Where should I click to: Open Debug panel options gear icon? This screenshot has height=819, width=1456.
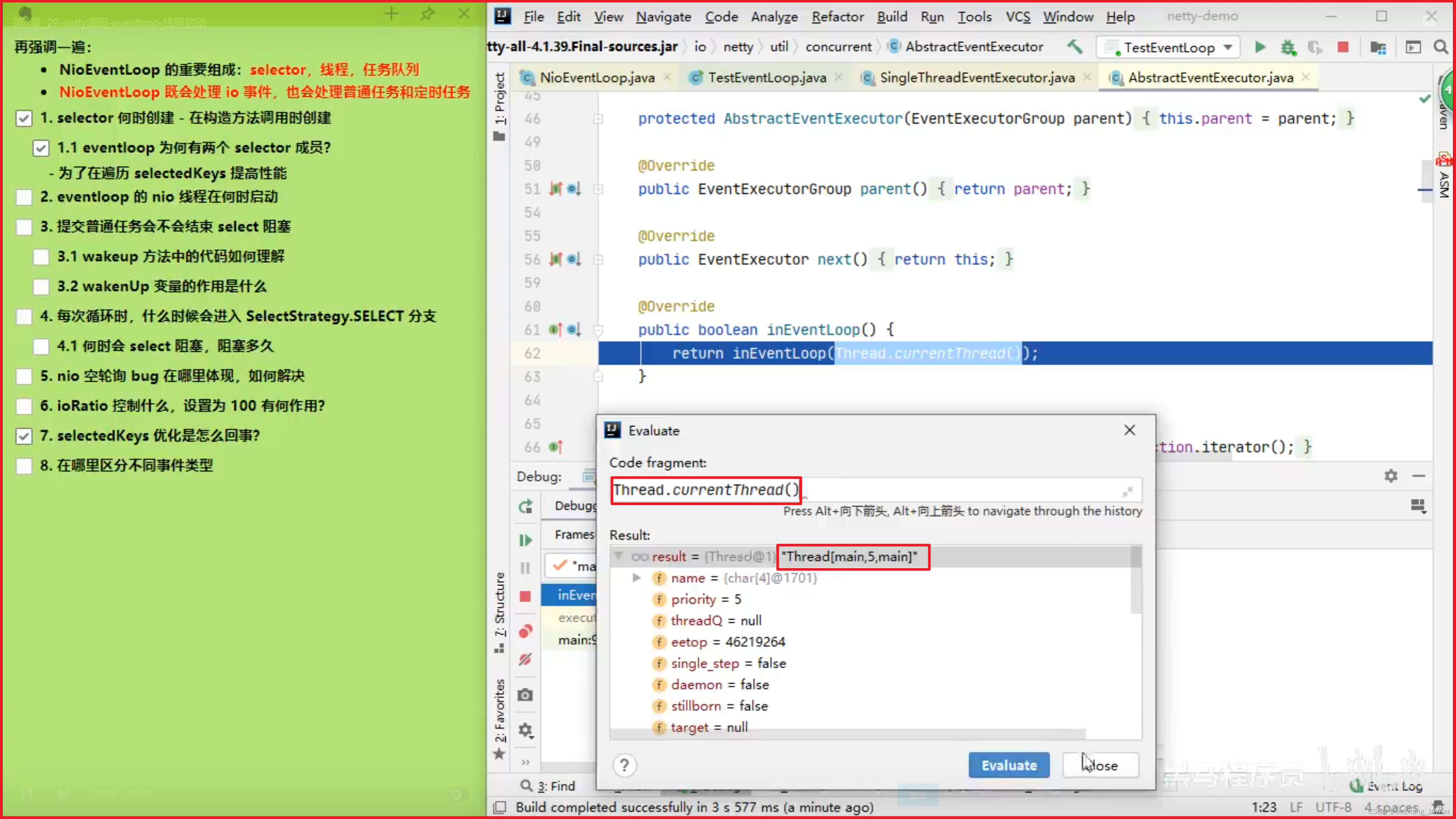pyautogui.click(x=1391, y=476)
